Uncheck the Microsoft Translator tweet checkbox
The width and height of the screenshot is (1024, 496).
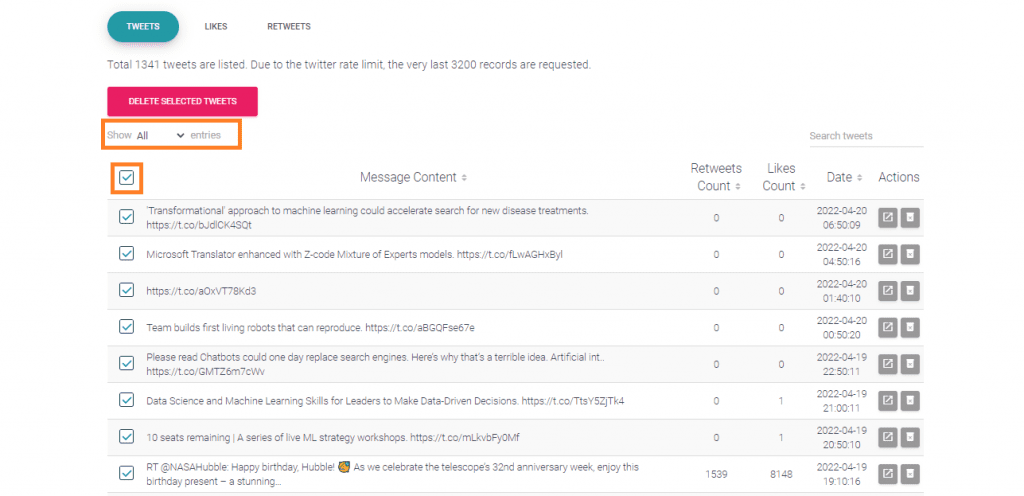(127, 254)
